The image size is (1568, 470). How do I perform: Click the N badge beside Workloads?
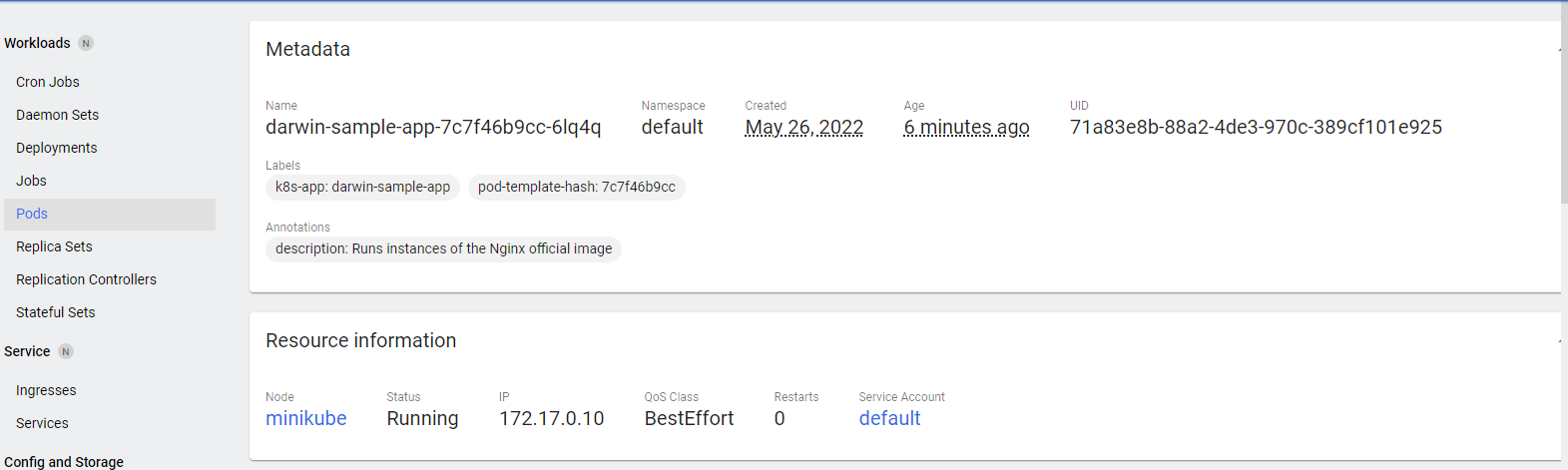click(86, 43)
